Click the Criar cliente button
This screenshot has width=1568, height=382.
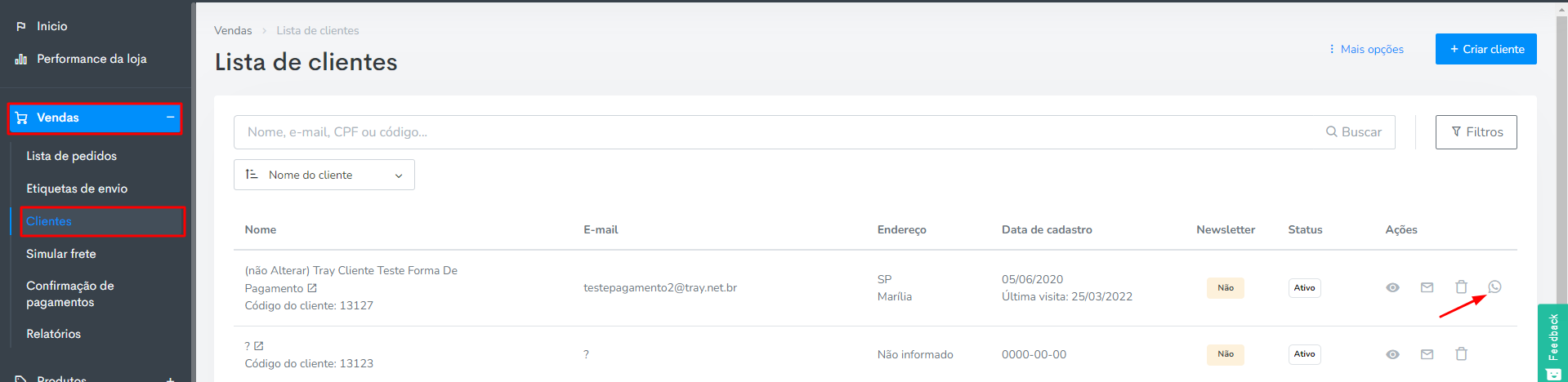1486,49
